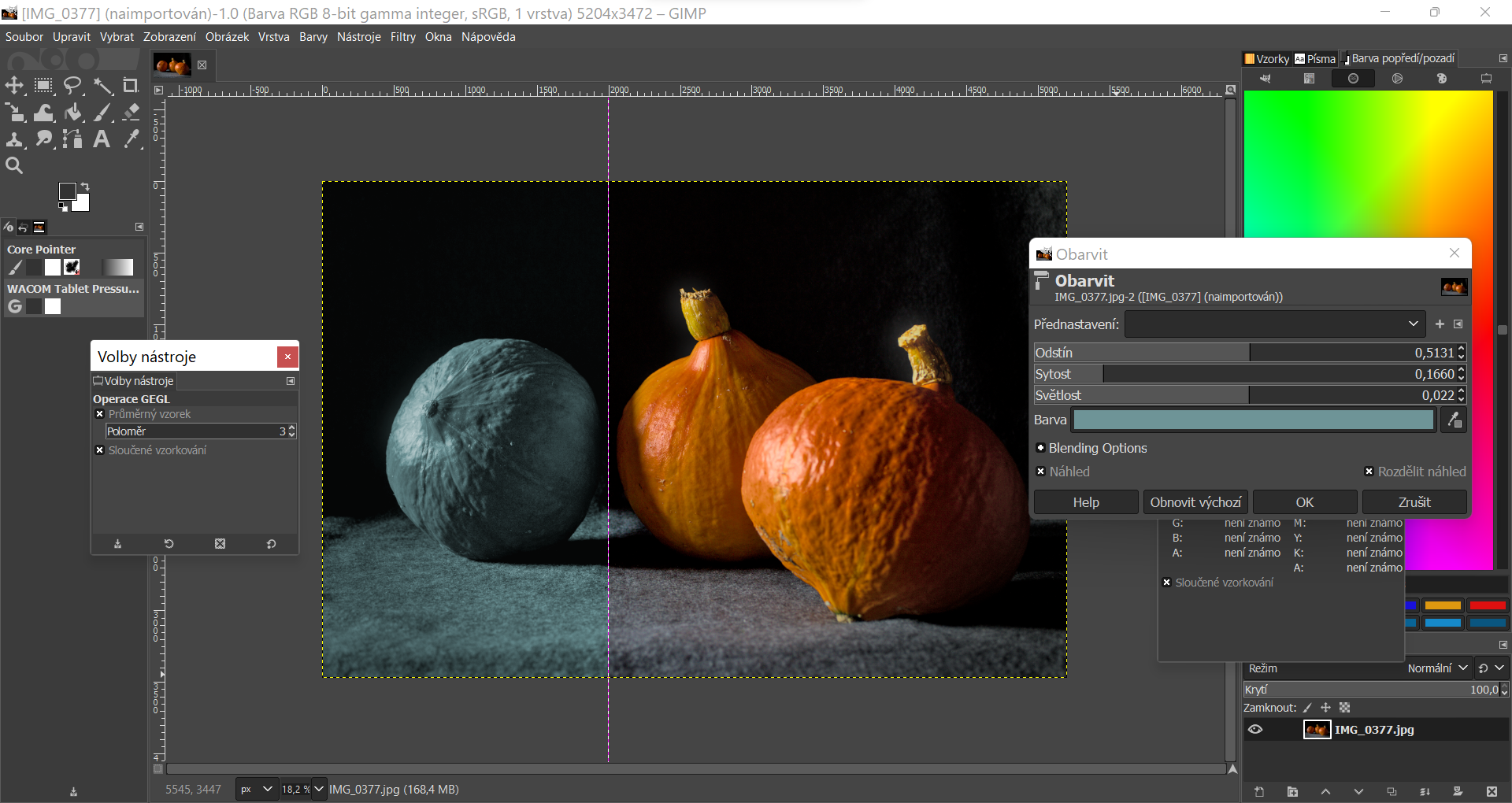Select the Crop tool
Image resolution: width=1512 pixels, height=803 pixels.
coord(131,86)
